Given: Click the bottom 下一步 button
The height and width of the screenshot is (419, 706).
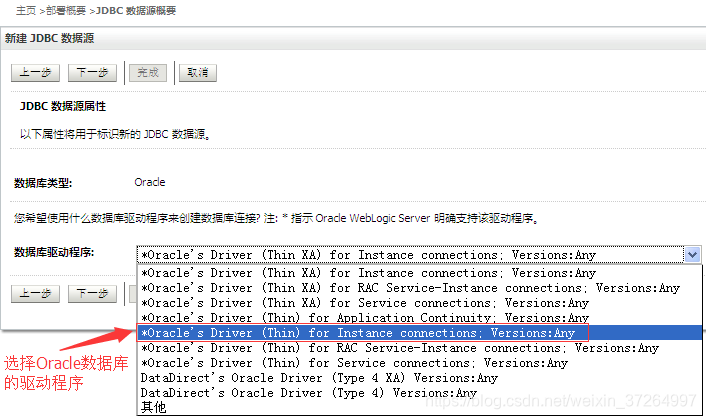Looking at the screenshot, I should tap(92, 293).
